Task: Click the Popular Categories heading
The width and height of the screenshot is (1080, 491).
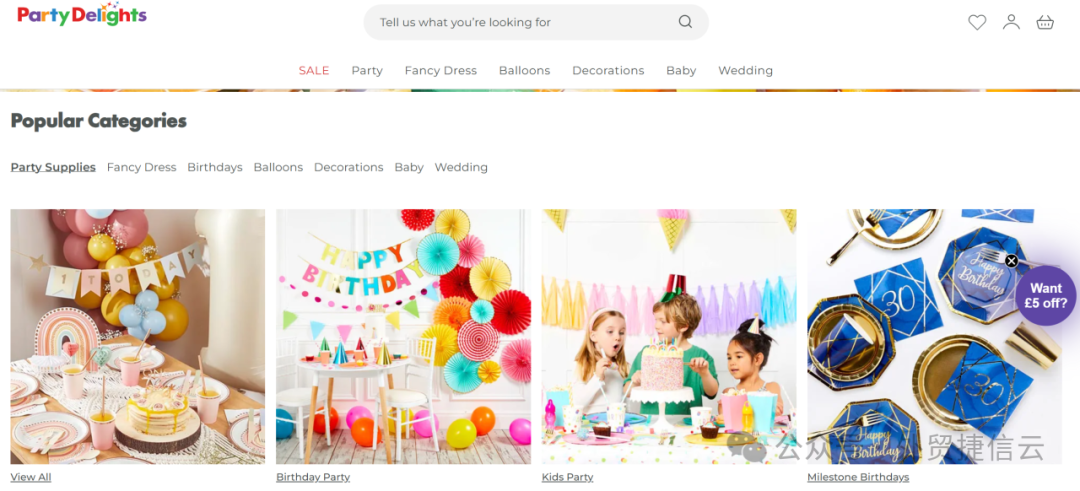Action: (98, 121)
